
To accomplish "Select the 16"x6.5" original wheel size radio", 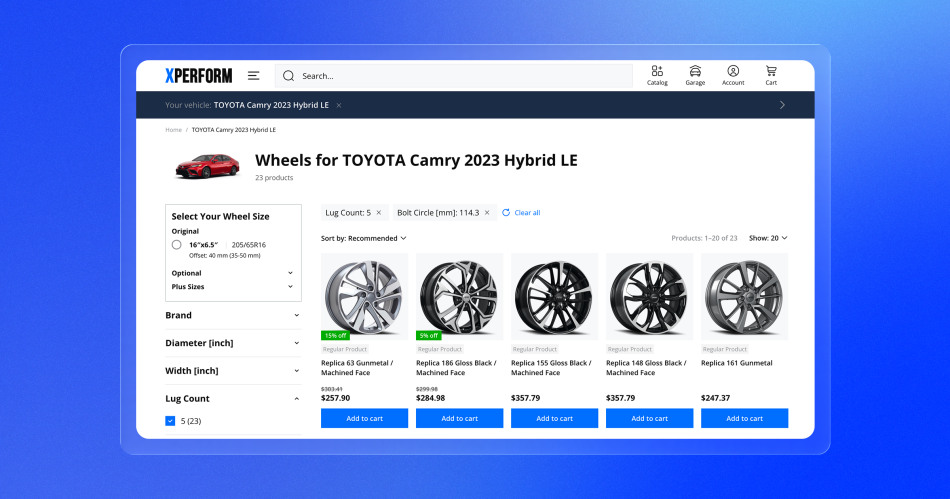I will 176,245.
